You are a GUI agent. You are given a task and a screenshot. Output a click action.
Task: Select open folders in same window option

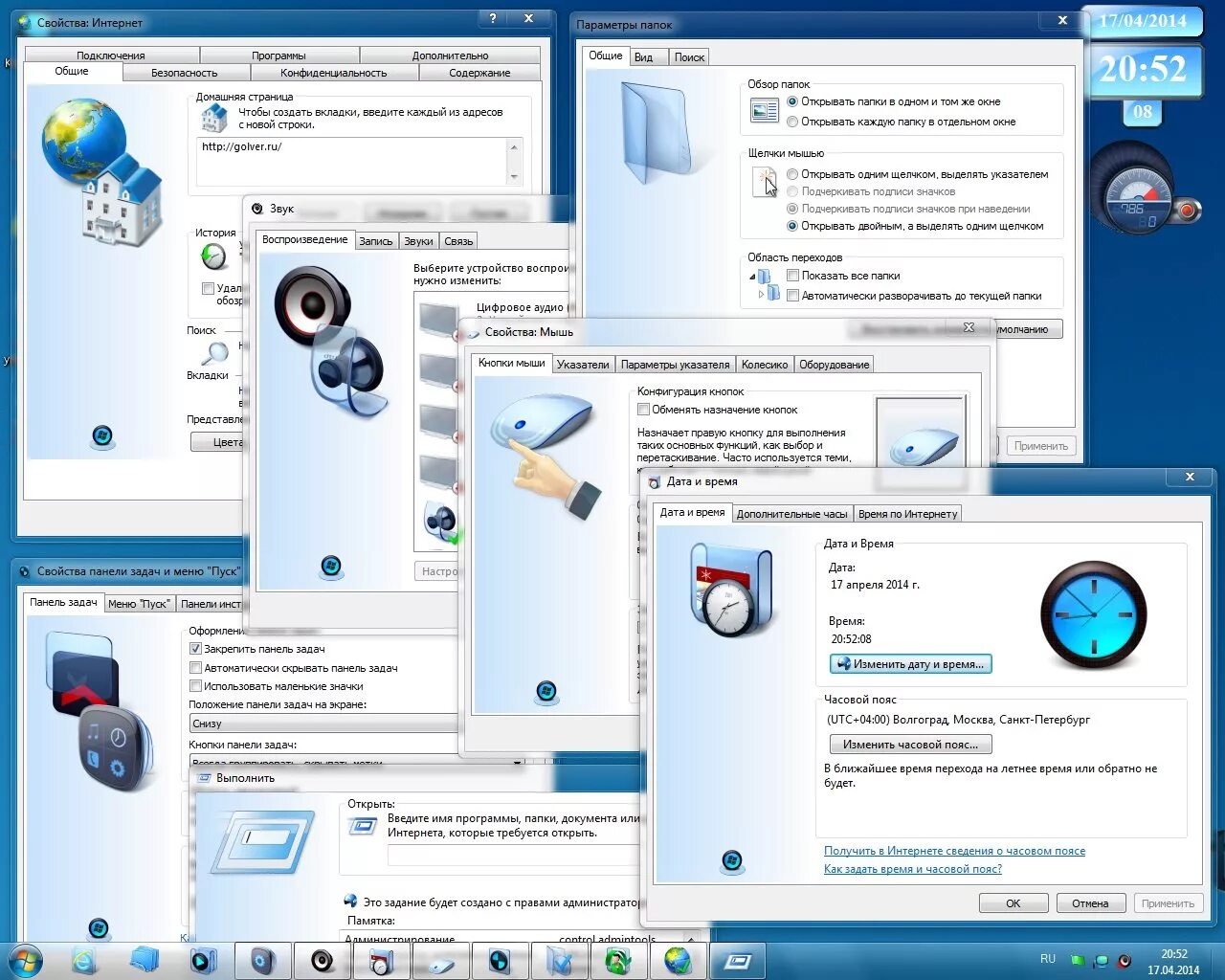(893, 101)
